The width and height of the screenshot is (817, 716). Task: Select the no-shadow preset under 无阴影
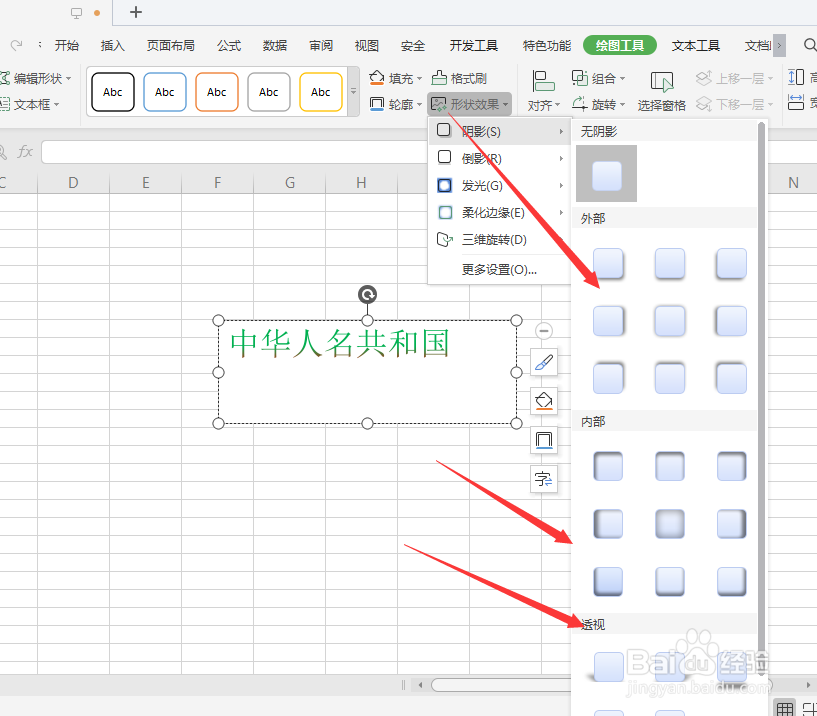tap(606, 174)
